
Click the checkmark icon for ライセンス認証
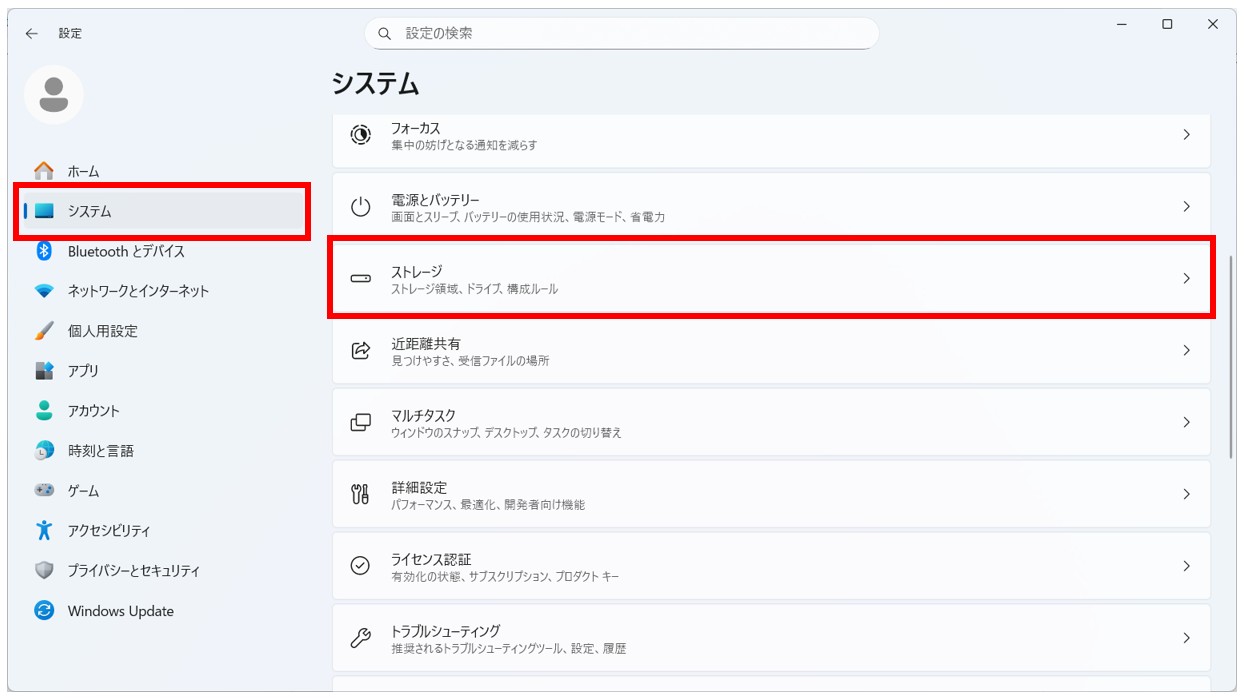[x=361, y=565]
